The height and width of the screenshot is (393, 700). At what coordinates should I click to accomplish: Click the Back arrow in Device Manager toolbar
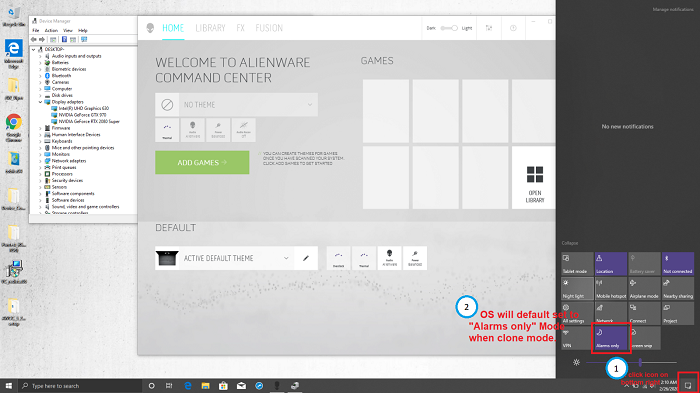point(33,39)
